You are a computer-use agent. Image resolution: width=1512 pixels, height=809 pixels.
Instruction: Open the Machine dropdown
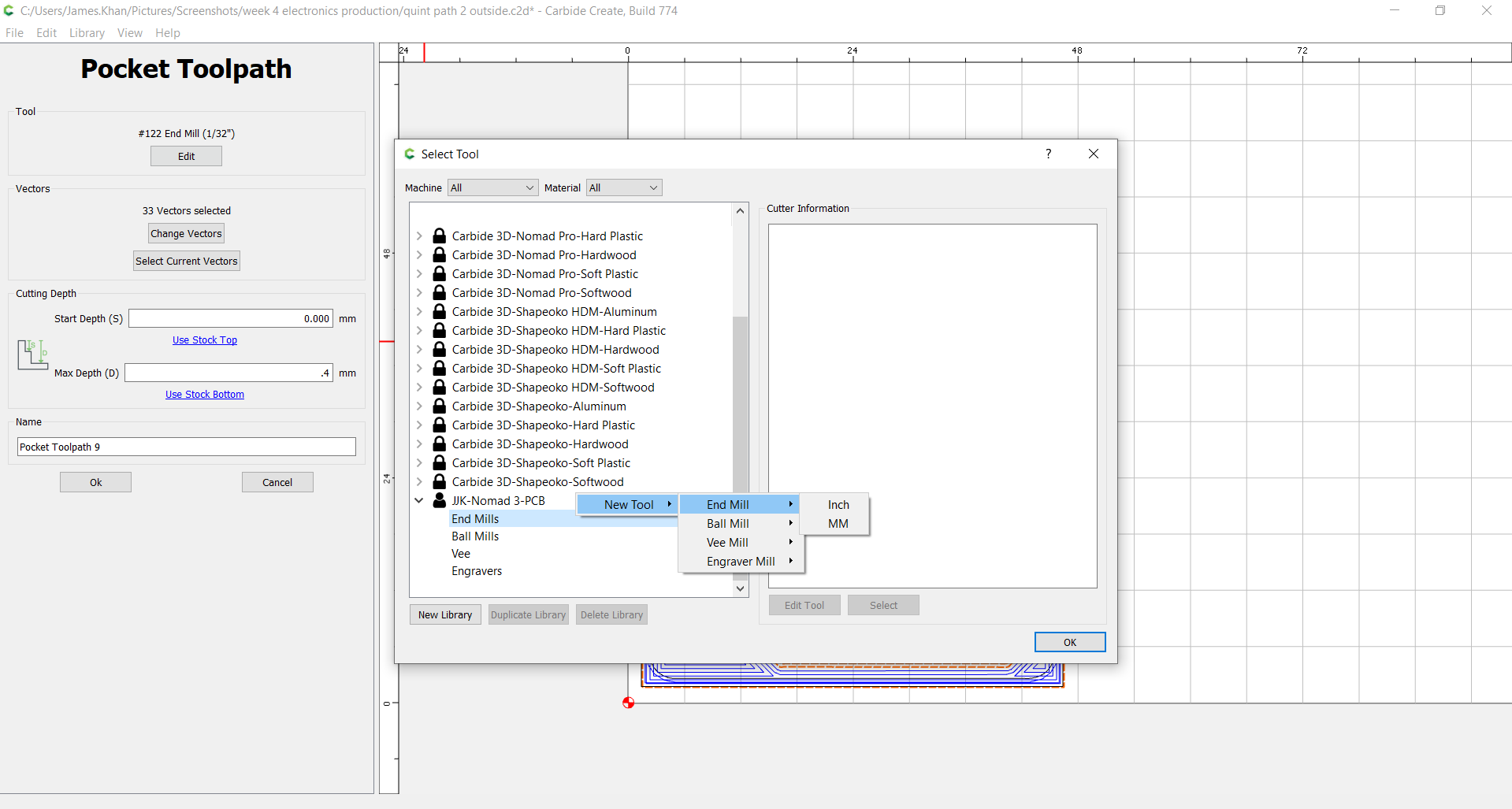492,187
